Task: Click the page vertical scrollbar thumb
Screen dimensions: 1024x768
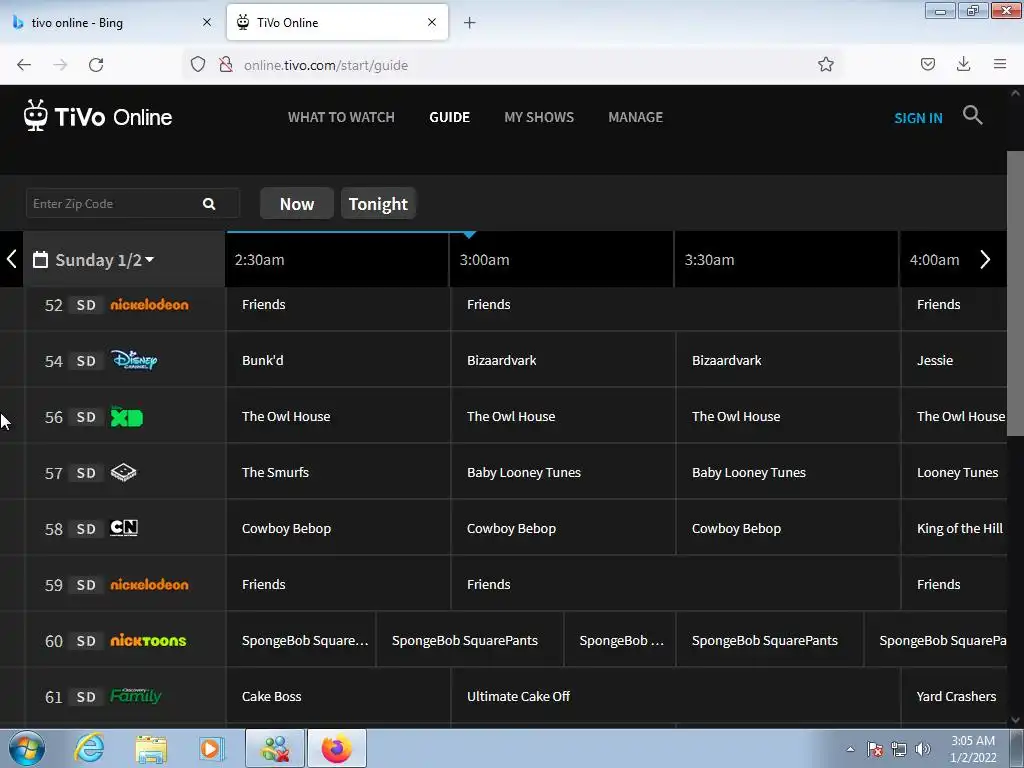Action: coord(1015,293)
